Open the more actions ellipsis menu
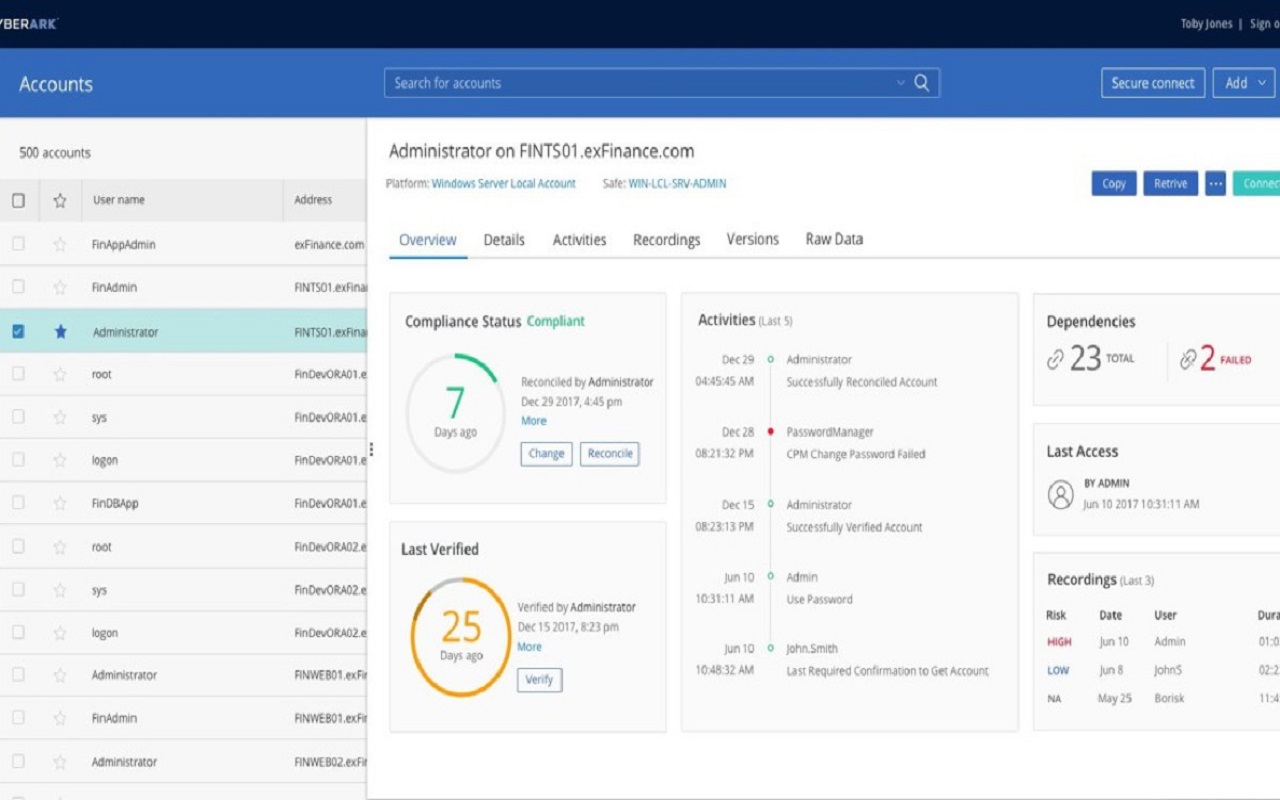 (1215, 183)
